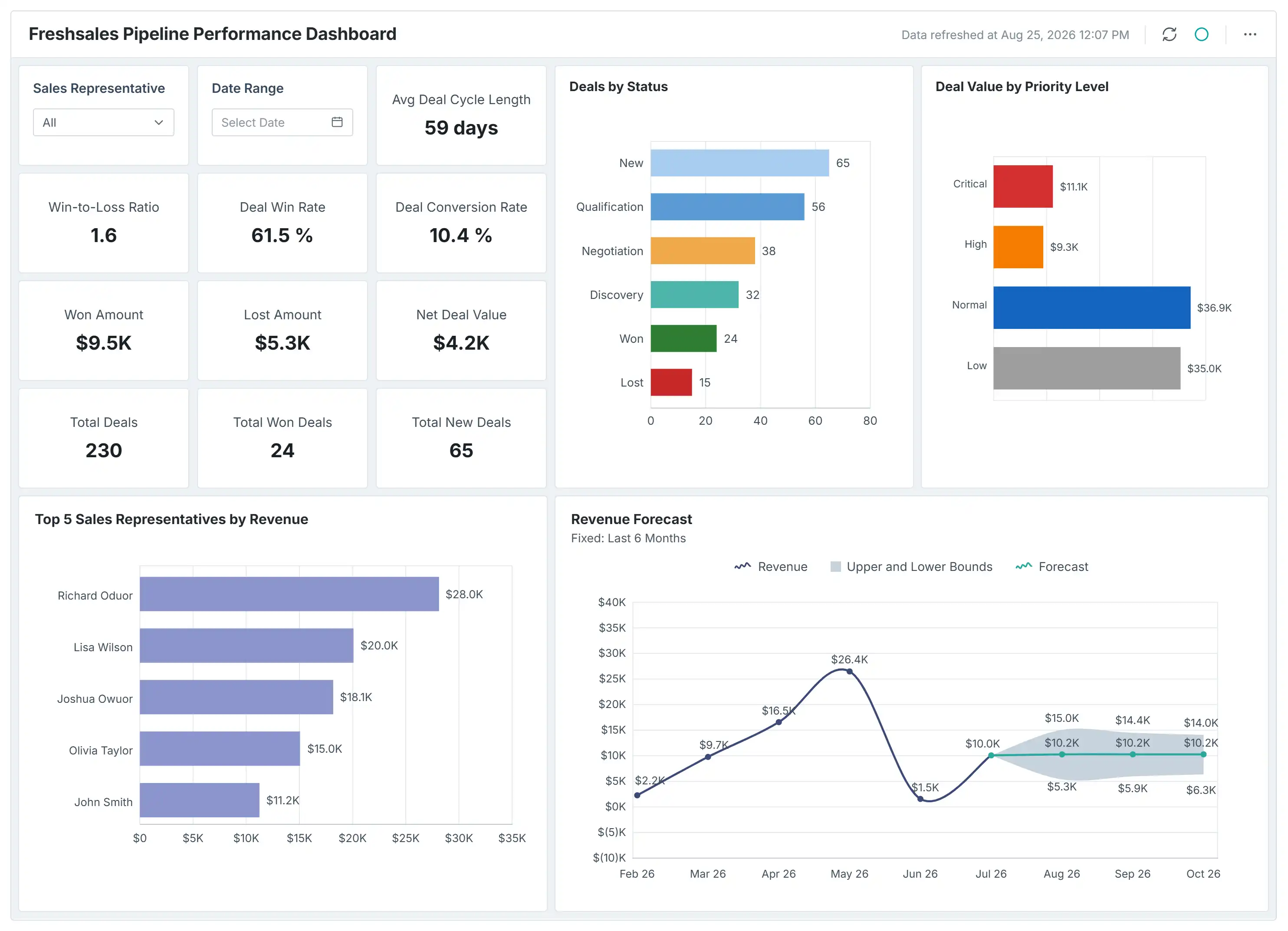Click the Negotiation status bar

(703, 251)
